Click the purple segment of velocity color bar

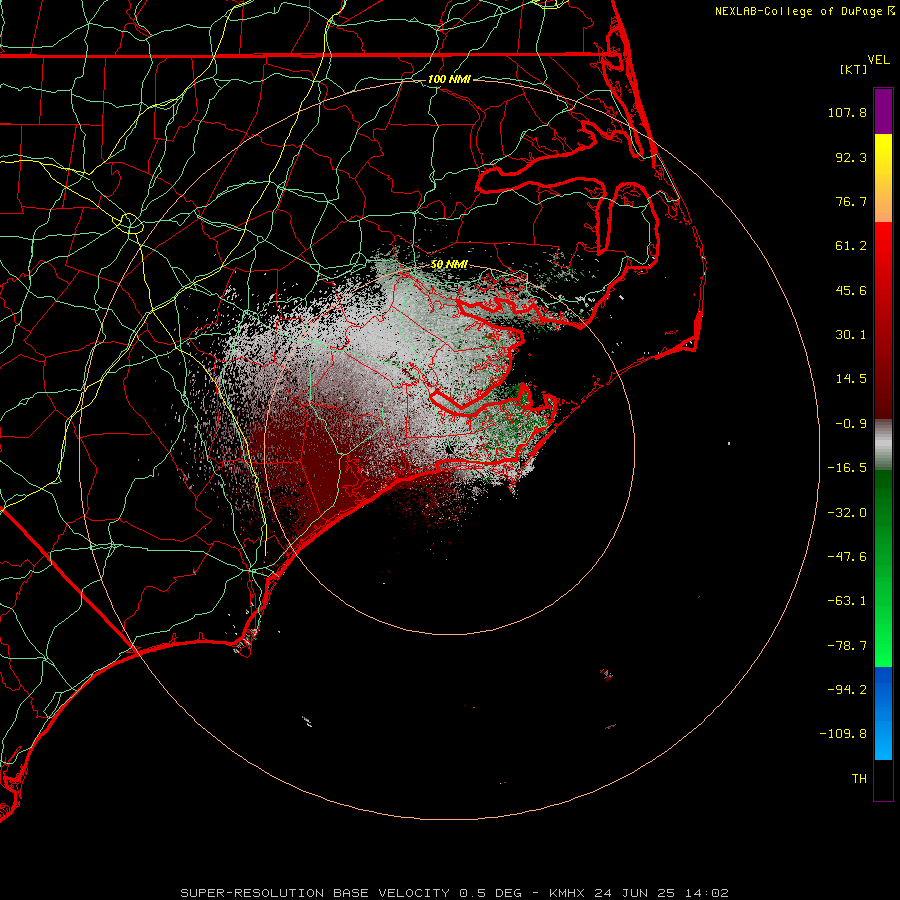point(883,112)
